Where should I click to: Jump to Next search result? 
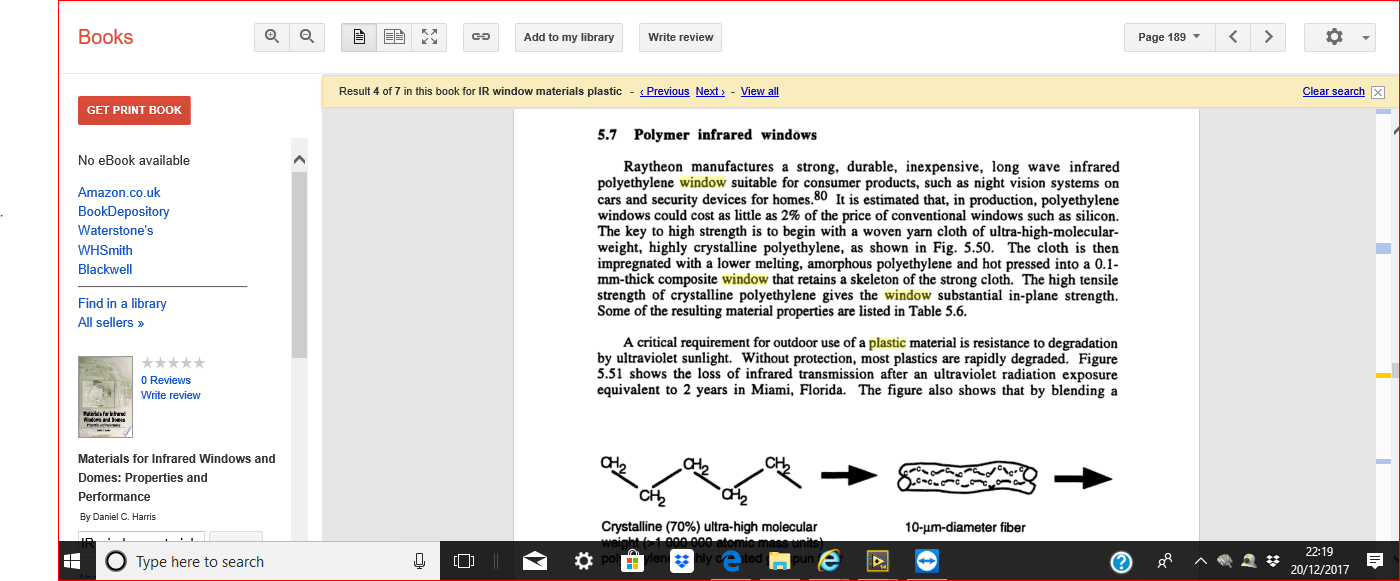click(709, 91)
